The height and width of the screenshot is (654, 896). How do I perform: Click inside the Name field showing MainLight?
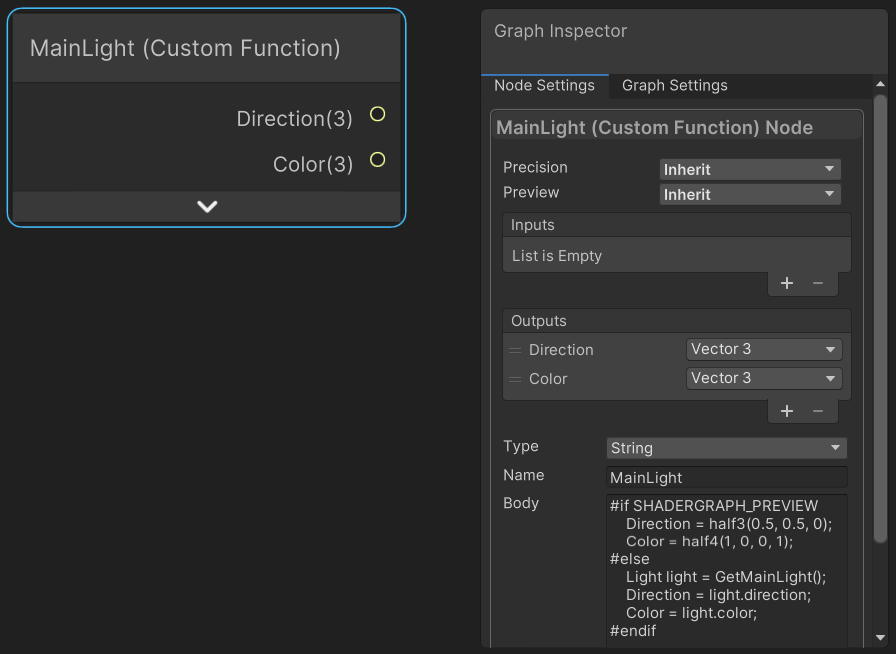(726, 476)
